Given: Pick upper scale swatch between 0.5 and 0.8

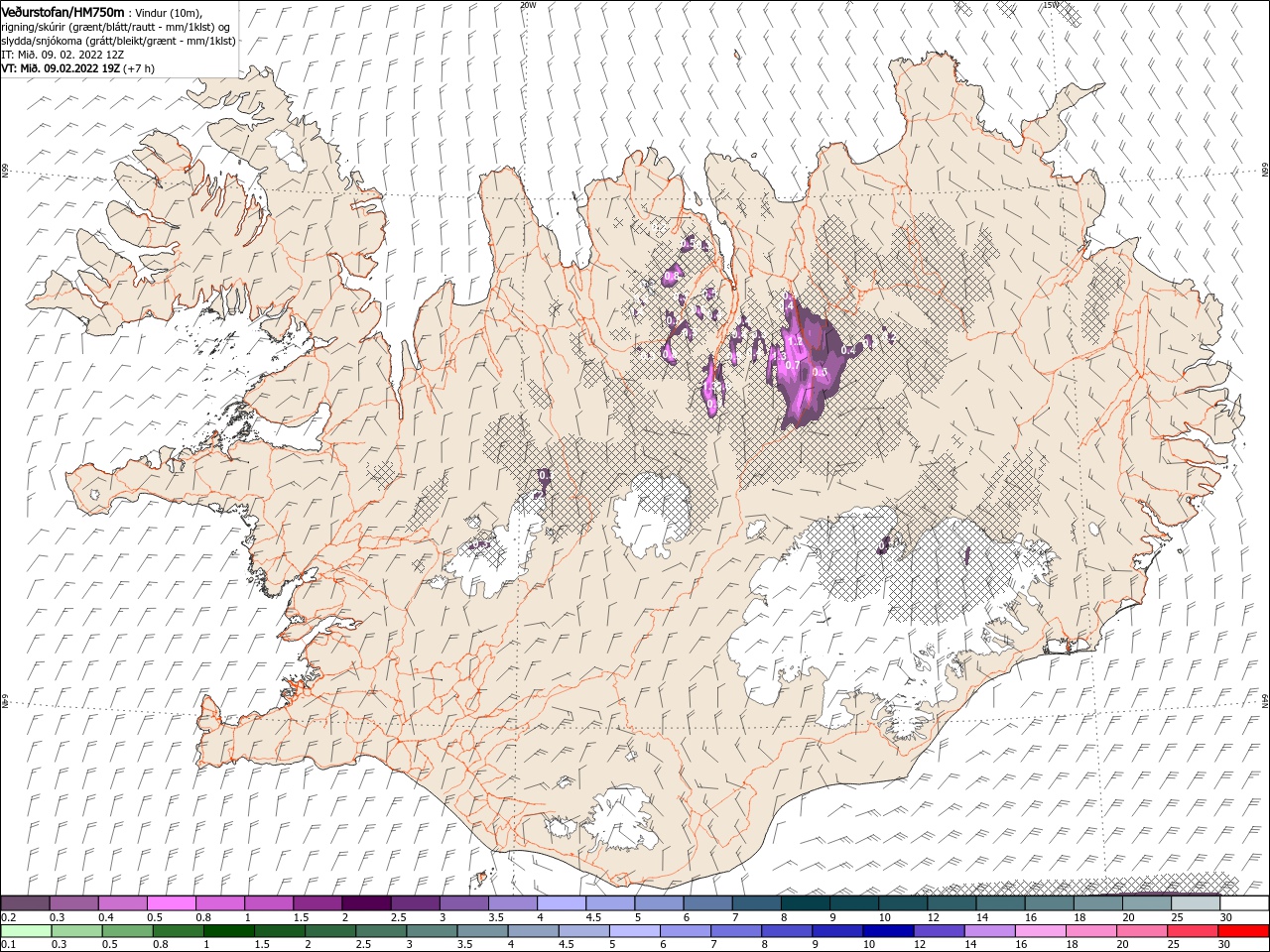Looking at the screenshot, I should (171, 903).
